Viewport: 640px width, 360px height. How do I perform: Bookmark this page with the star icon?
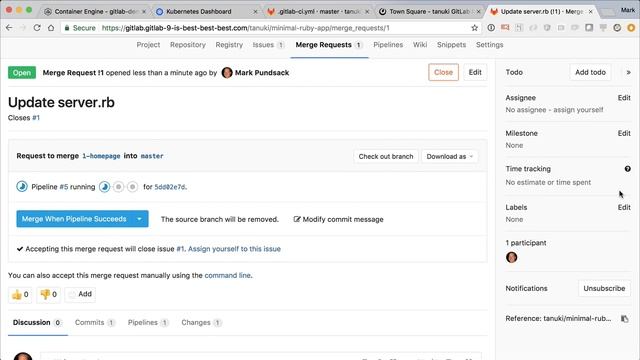click(474, 28)
